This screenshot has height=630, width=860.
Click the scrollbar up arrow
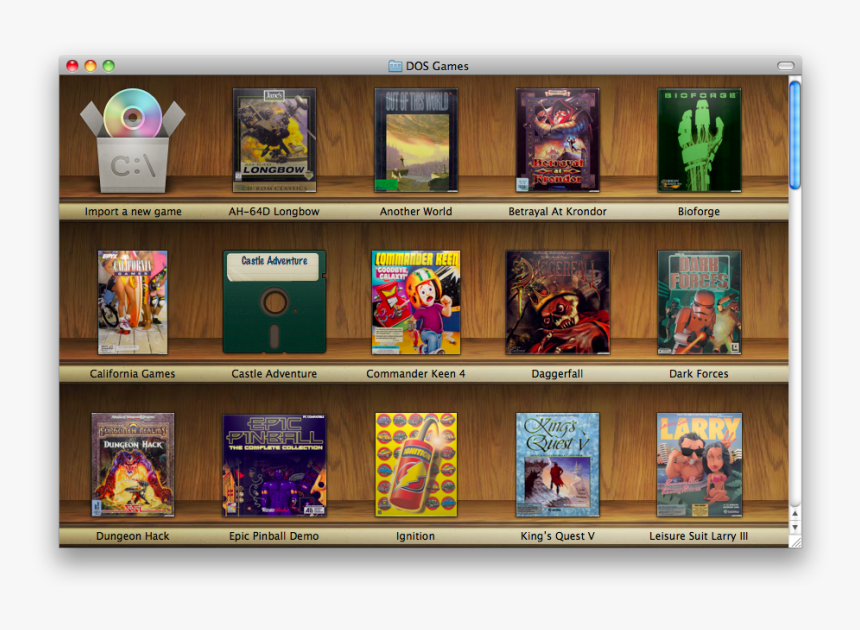pos(795,514)
